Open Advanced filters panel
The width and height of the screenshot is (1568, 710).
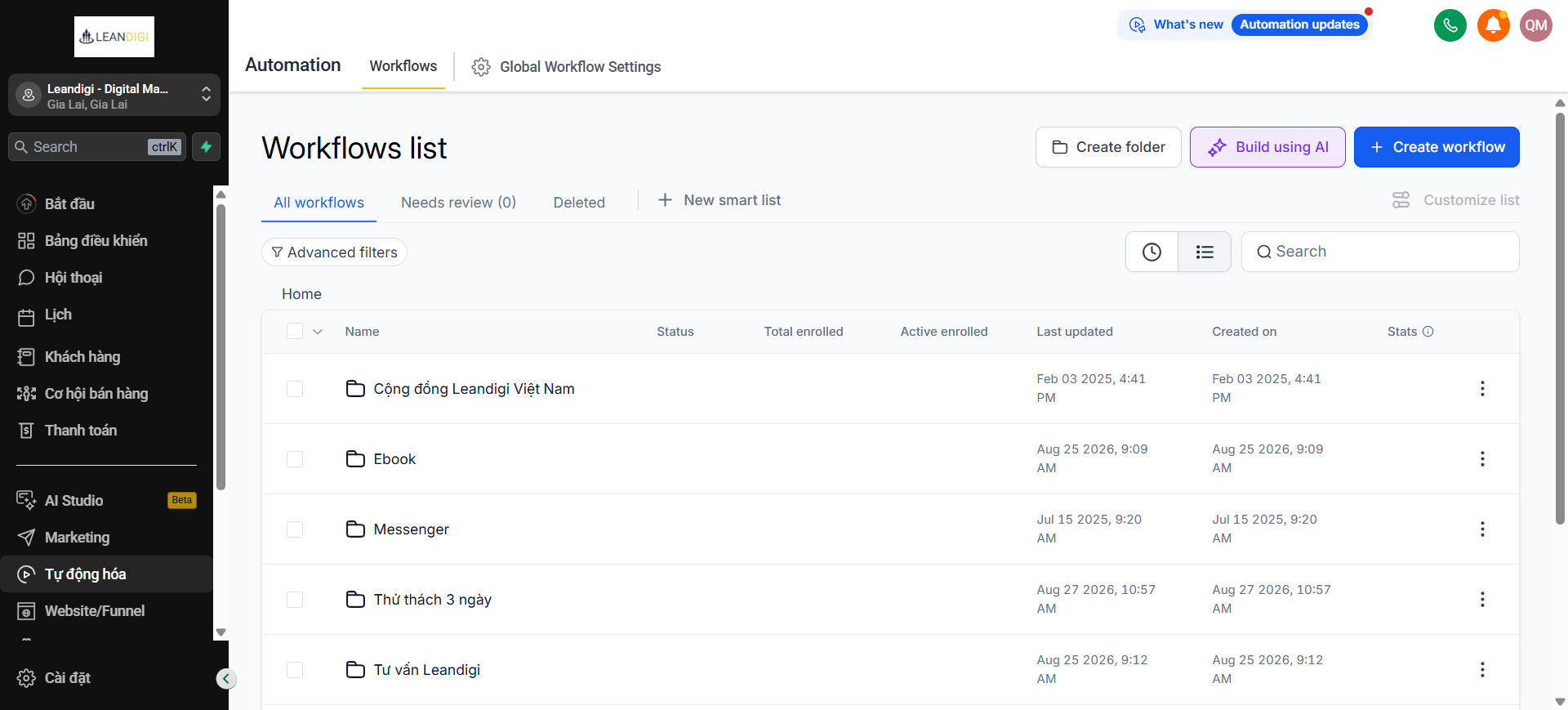[334, 252]
